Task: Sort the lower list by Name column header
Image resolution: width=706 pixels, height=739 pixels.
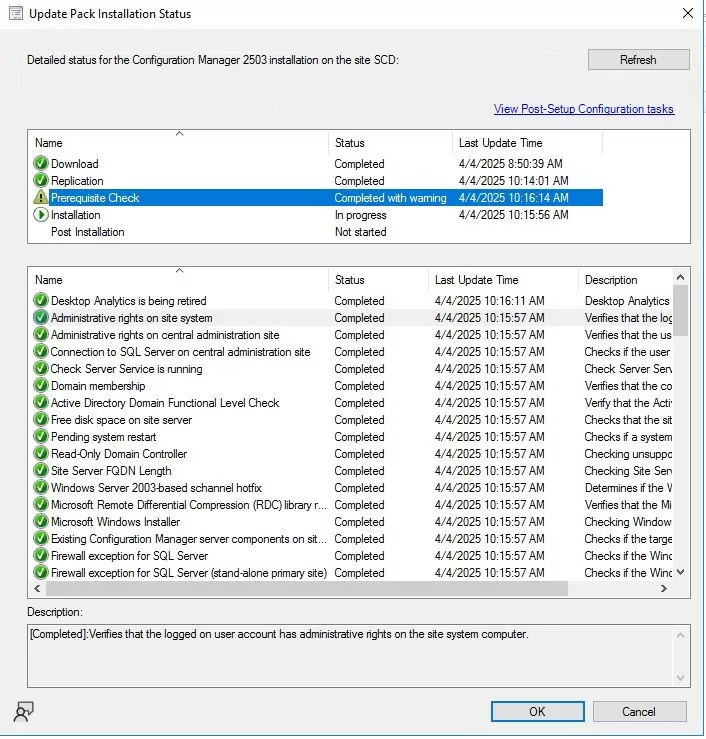Action: (x=179, y=279)
